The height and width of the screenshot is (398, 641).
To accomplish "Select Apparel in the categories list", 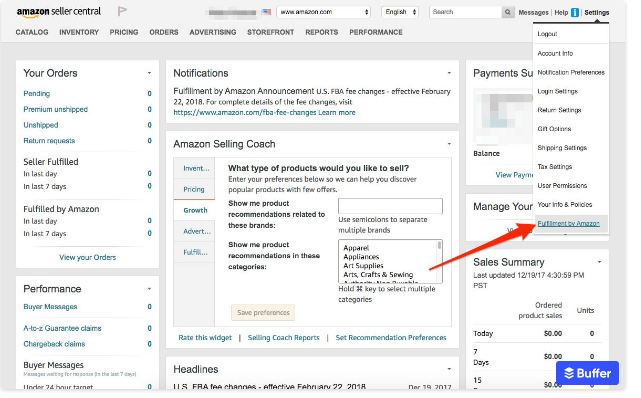I will click(x=356, y=248).
